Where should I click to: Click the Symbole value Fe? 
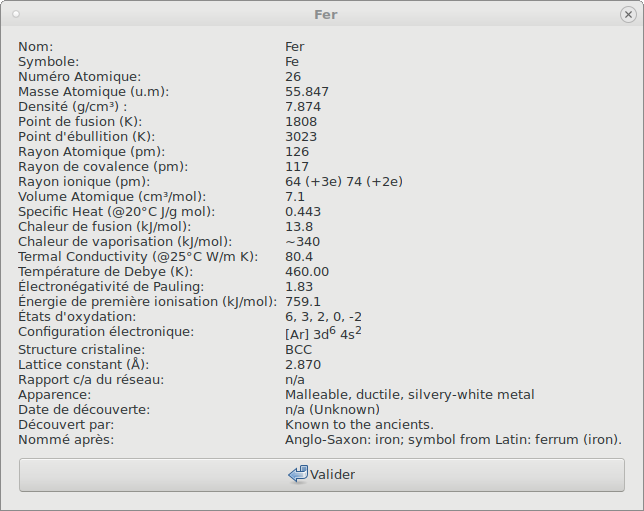tap(292, 62)
